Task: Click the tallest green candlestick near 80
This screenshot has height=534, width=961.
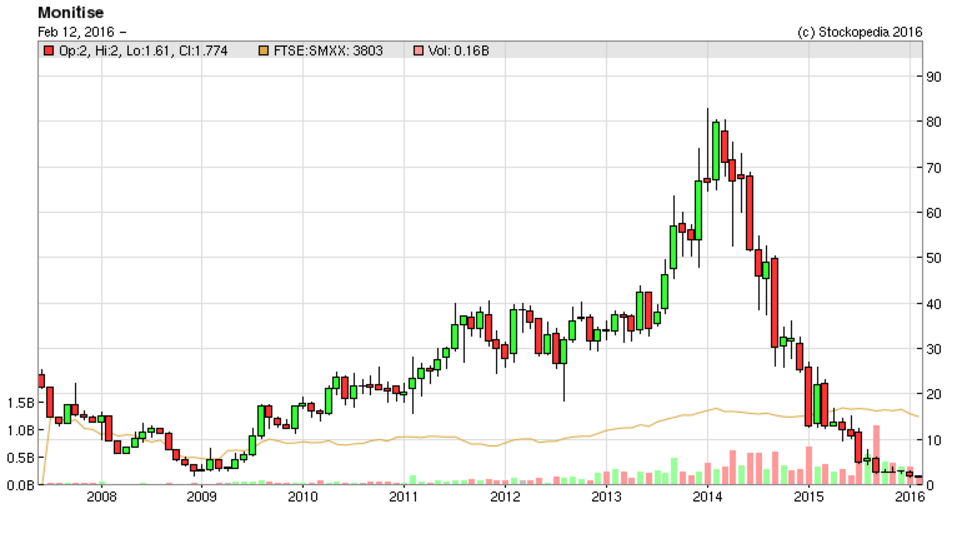Action: click(x=715, y=151)
